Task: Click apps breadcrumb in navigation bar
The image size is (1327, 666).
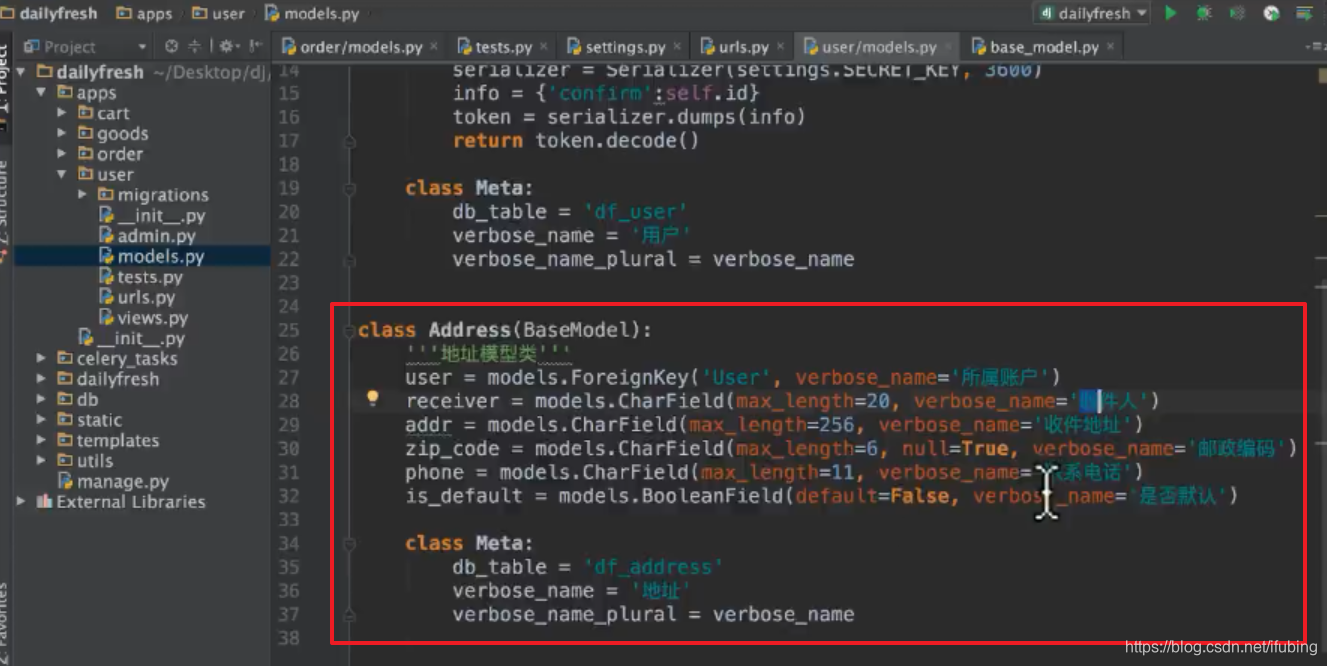Action: (x=144, y=13)
